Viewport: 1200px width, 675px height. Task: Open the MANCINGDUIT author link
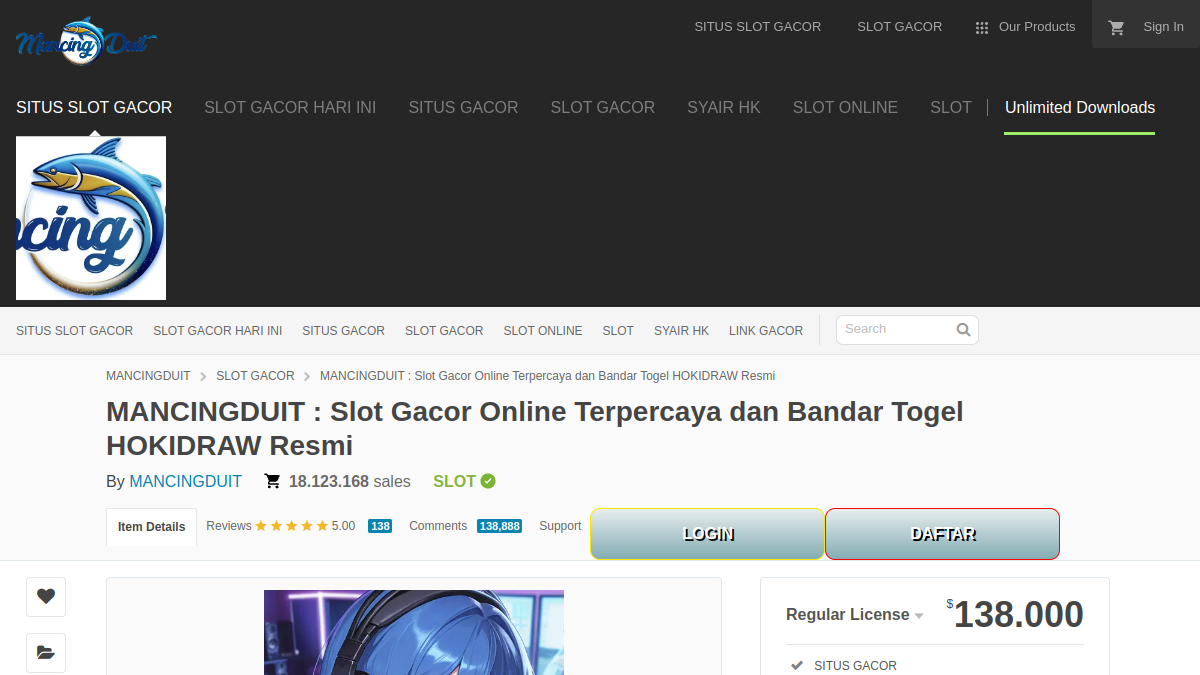[x=186, y=482]
